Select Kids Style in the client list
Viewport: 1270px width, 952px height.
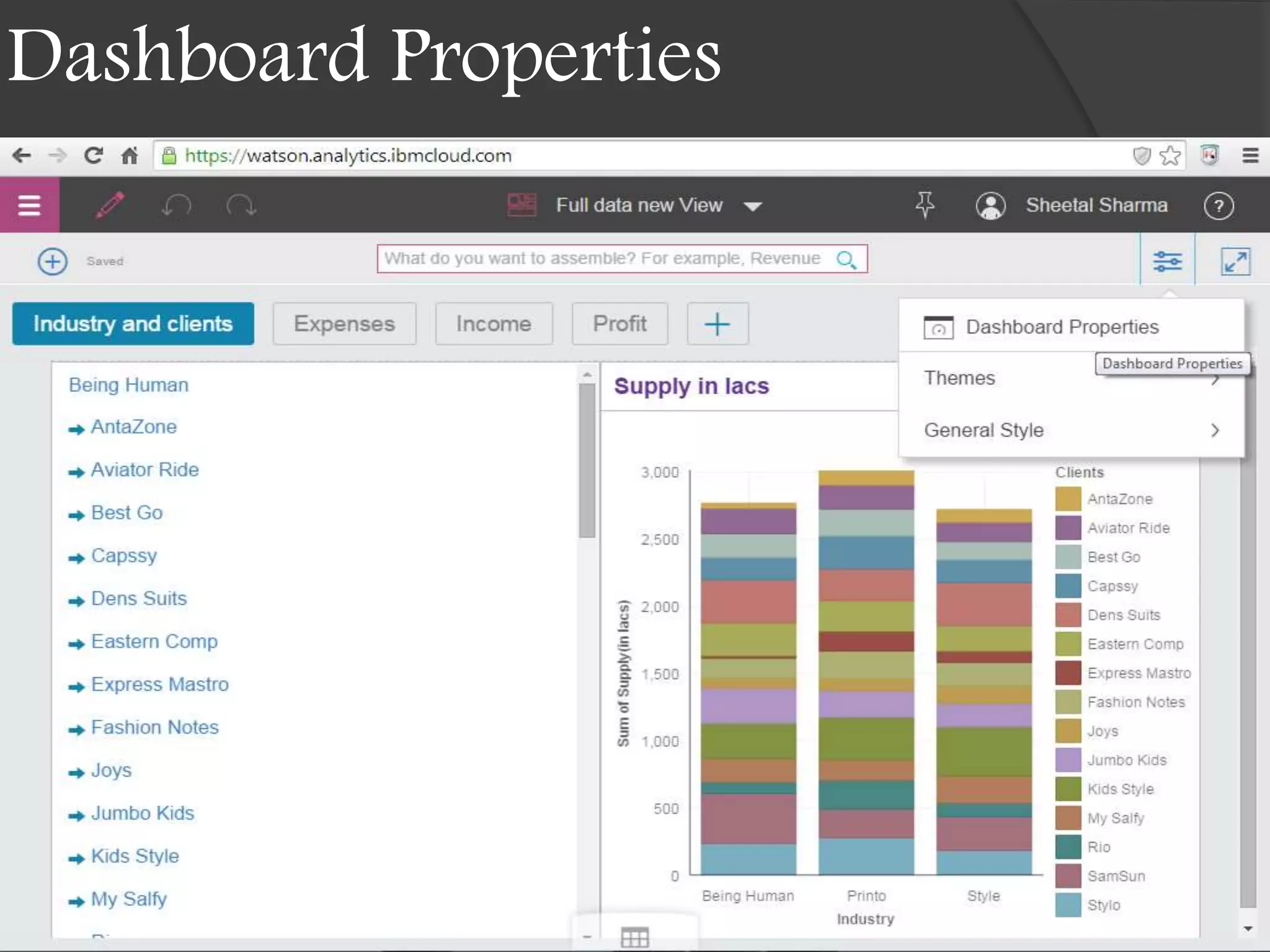135,856
